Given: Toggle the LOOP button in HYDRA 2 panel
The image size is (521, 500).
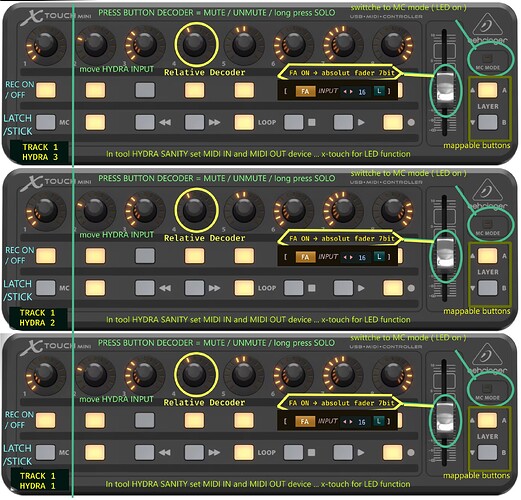Looking at the screenshot, I should (x=244, y=288).
